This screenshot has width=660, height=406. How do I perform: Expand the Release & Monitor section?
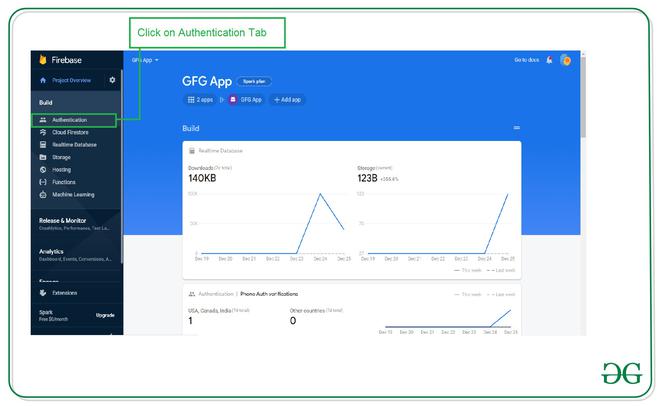point(76,224)
